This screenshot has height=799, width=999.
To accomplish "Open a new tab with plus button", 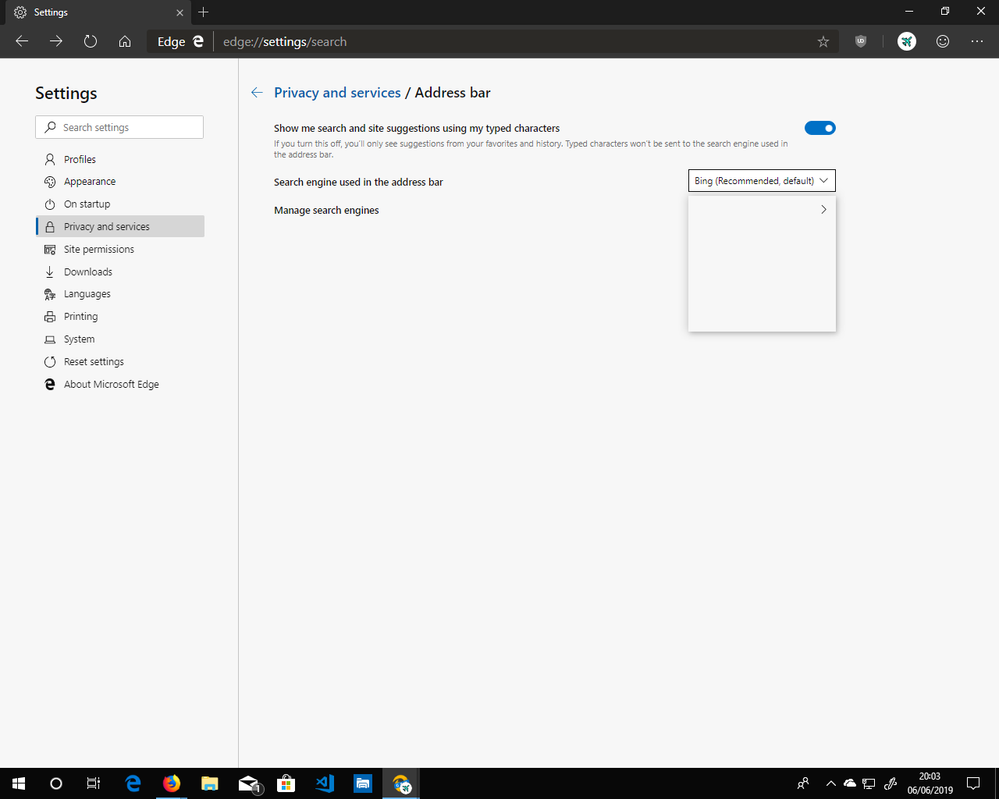I will pos(203,12).
